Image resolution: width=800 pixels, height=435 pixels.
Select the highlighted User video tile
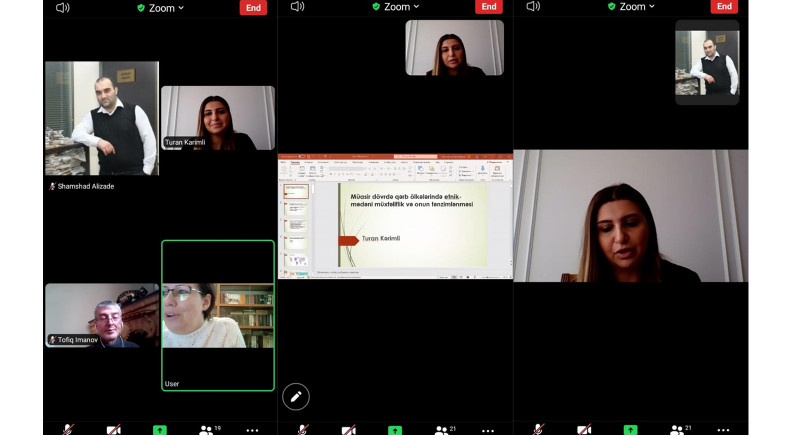coord(218,315)
